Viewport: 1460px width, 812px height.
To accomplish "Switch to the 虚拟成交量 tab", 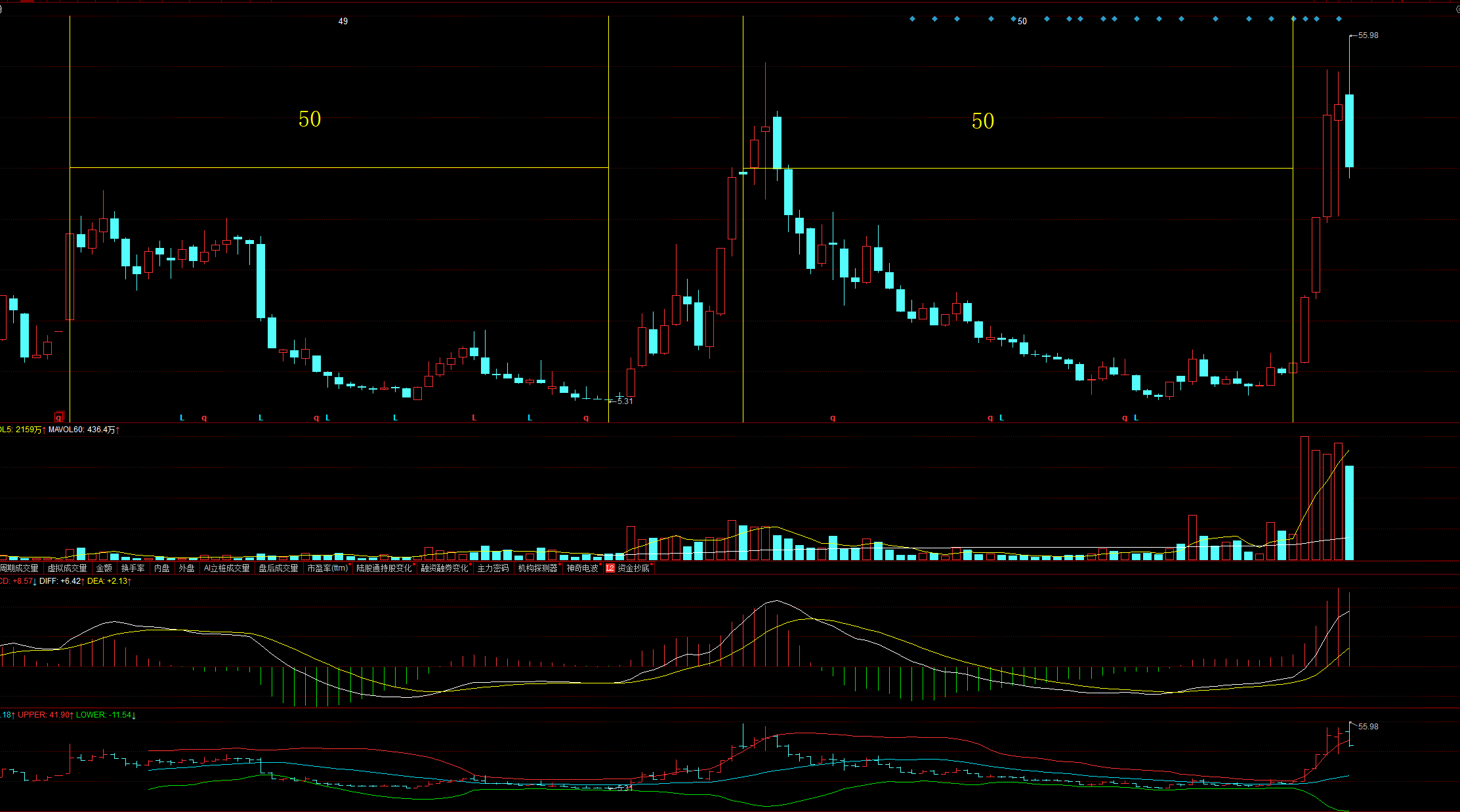I will (x=67, y=568).
